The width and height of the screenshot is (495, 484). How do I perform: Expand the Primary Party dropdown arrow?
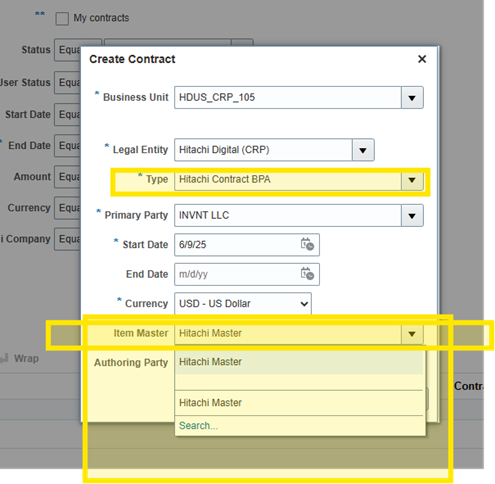[412, 216]
